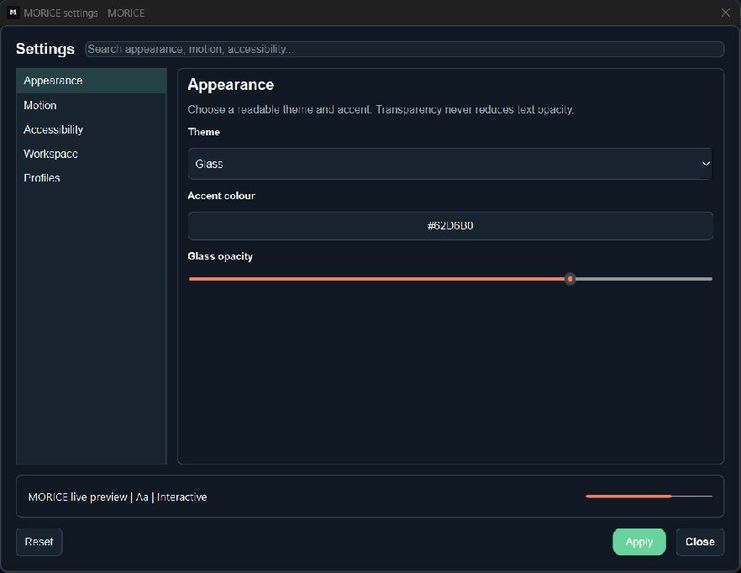Set Glass opacity to maximum on track
The height and width of the screenshot is (573, 741).
tap(710, 279)
